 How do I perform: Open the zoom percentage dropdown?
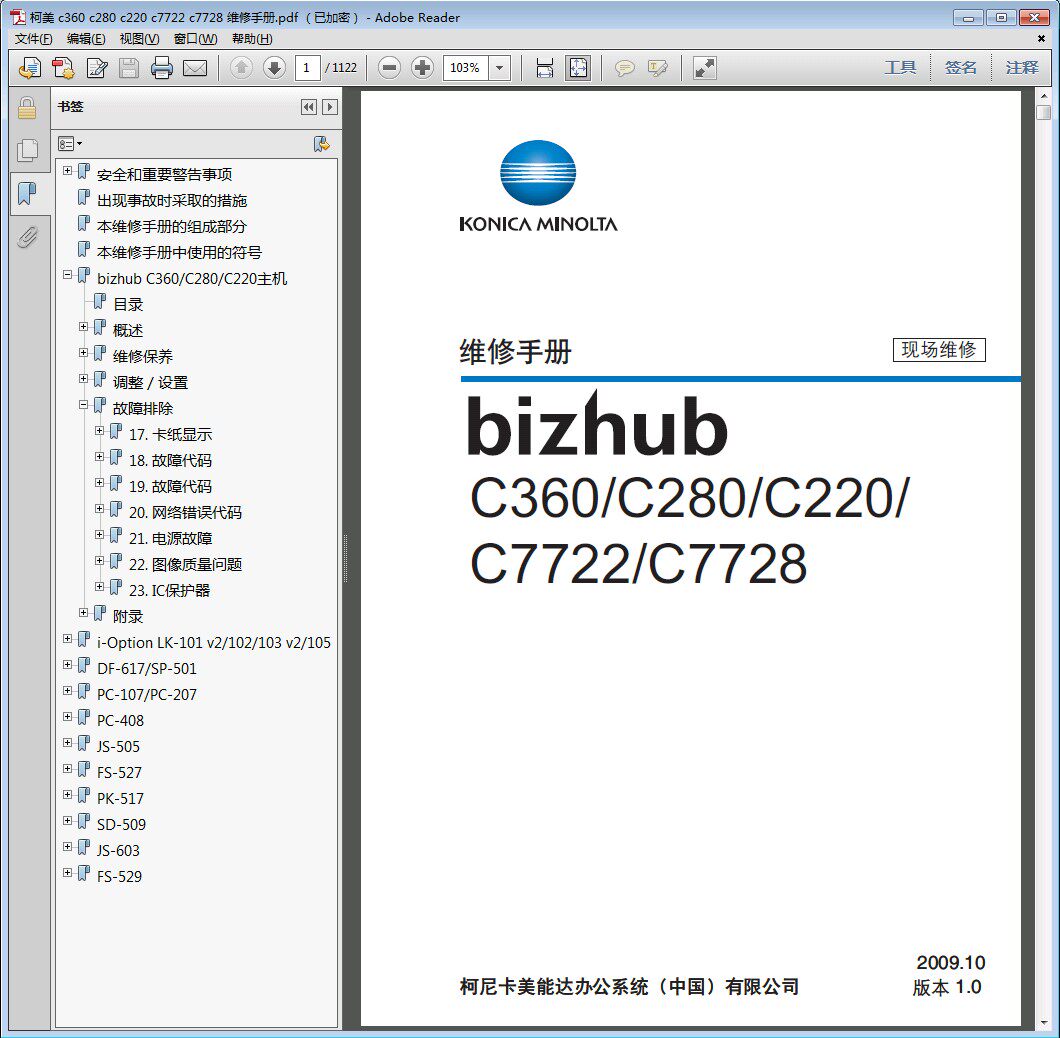coord(502,68)
